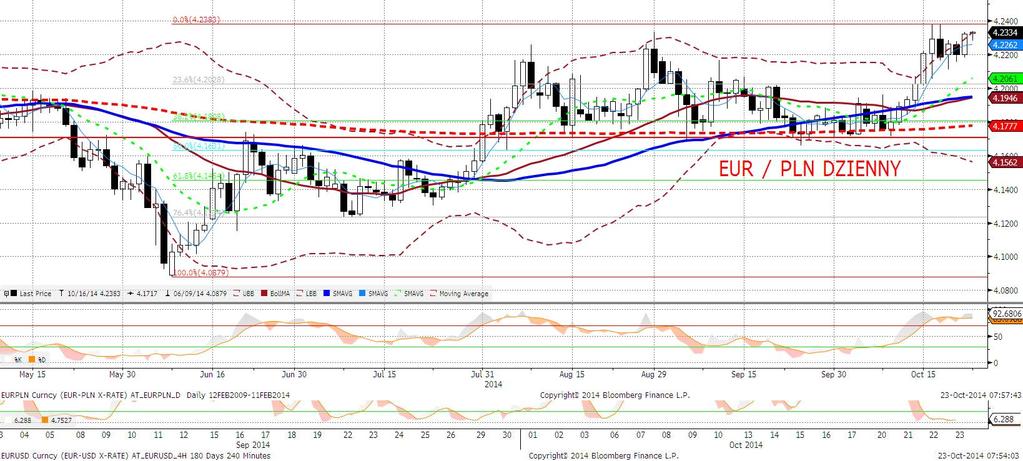Toggle the BollMA legend entry

click(275, 293)
